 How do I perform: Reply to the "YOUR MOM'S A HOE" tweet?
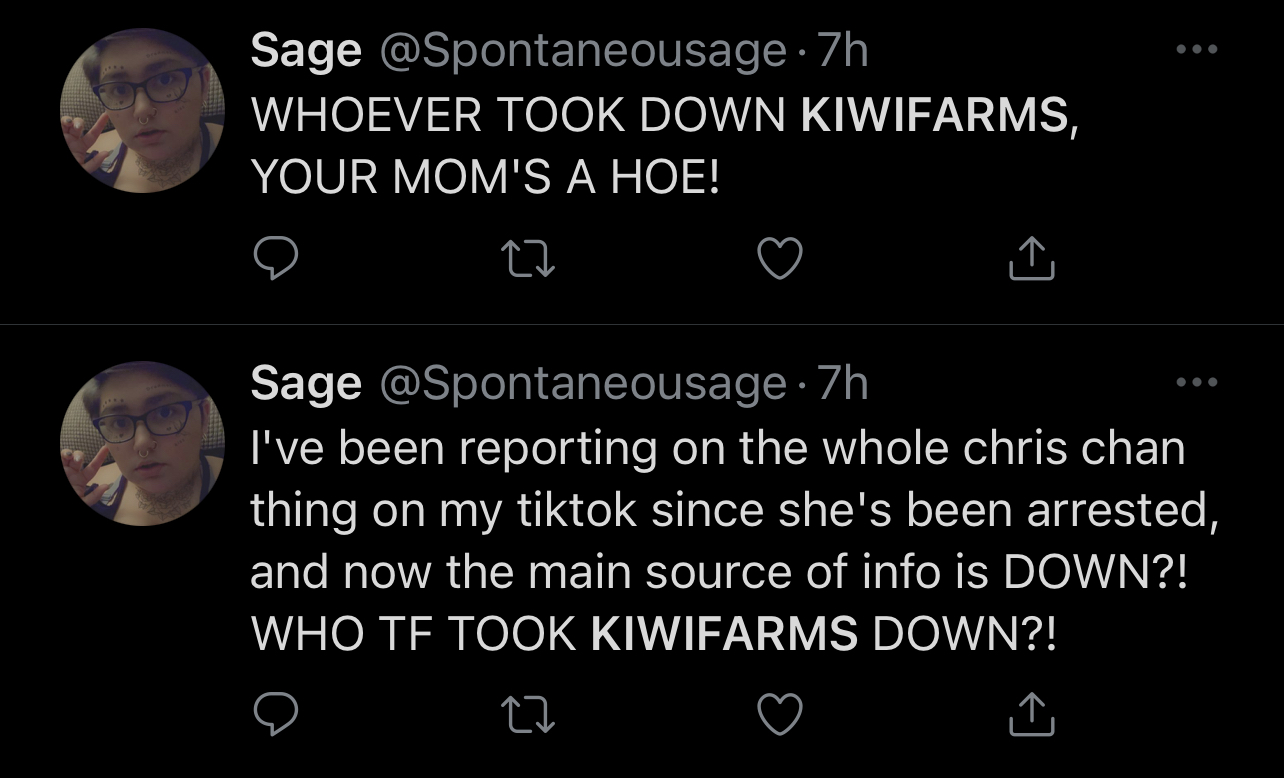coord(274,261)
